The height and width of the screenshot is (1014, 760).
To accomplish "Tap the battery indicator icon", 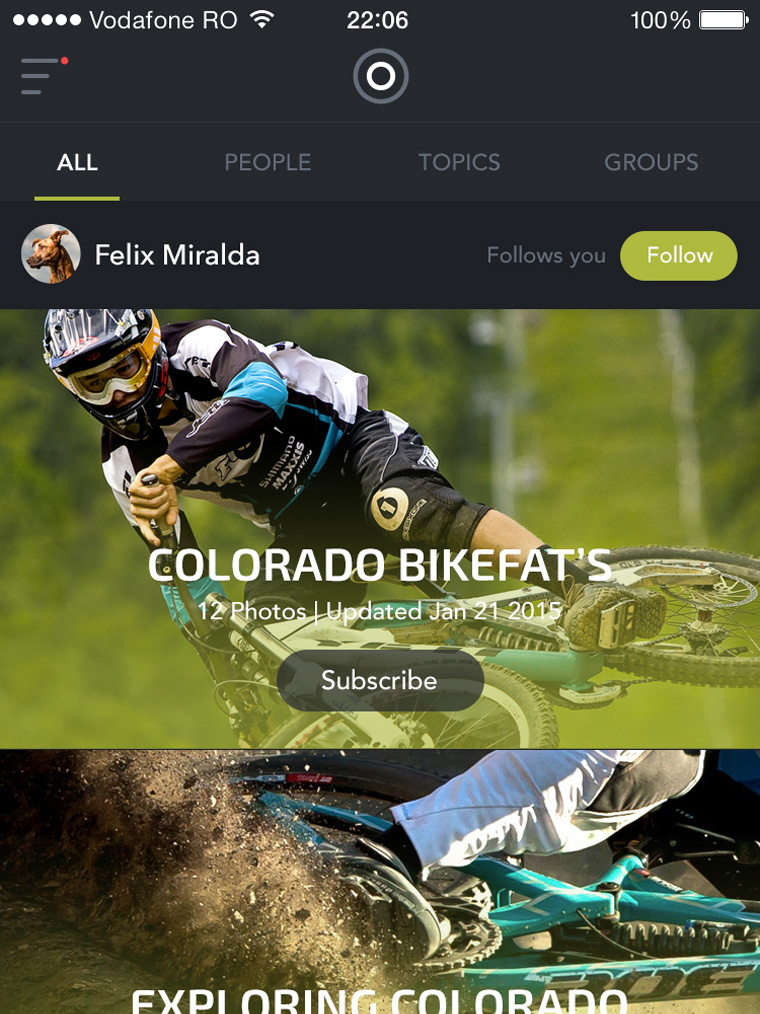I will 724,20.
